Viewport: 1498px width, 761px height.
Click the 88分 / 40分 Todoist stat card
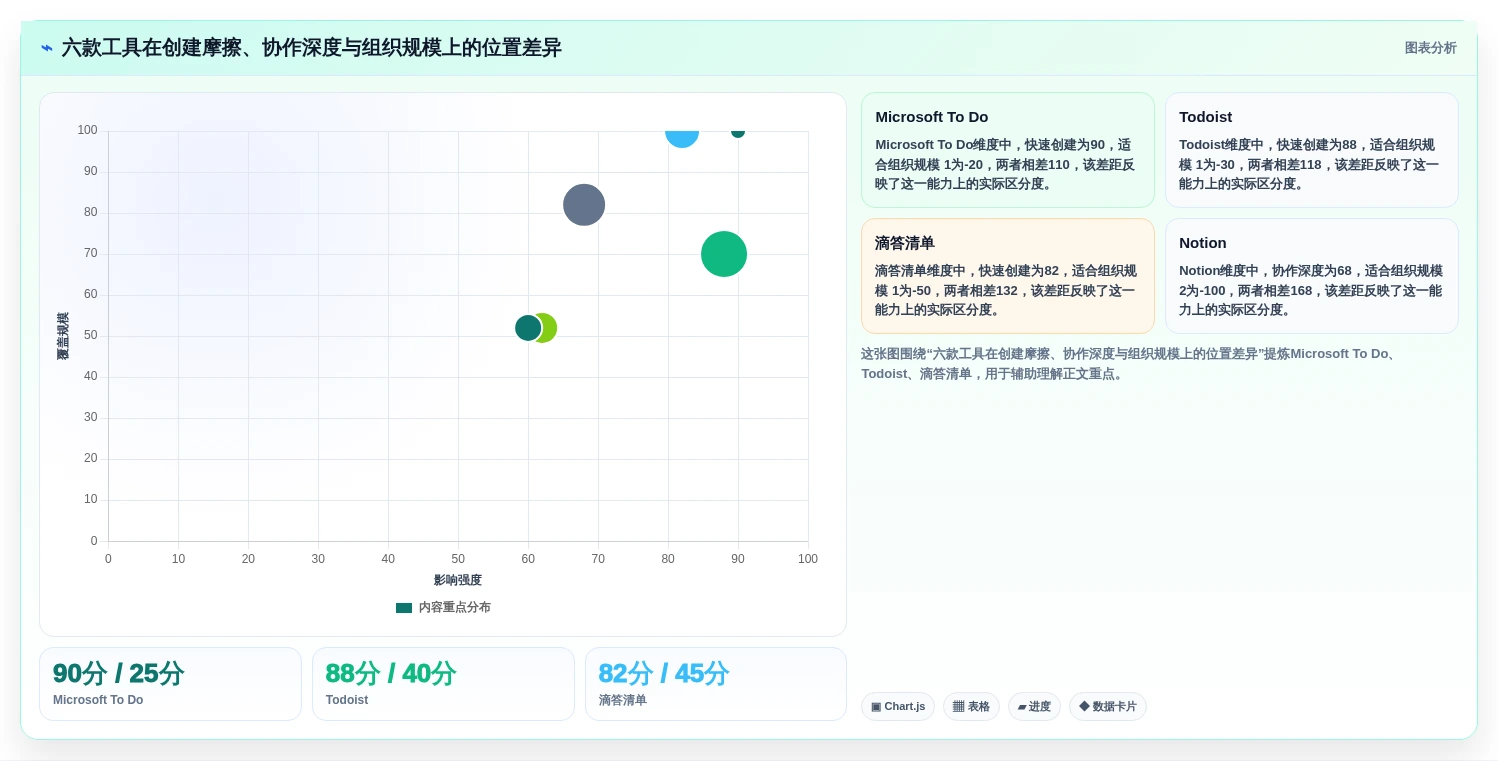click(x=443, y=684)
